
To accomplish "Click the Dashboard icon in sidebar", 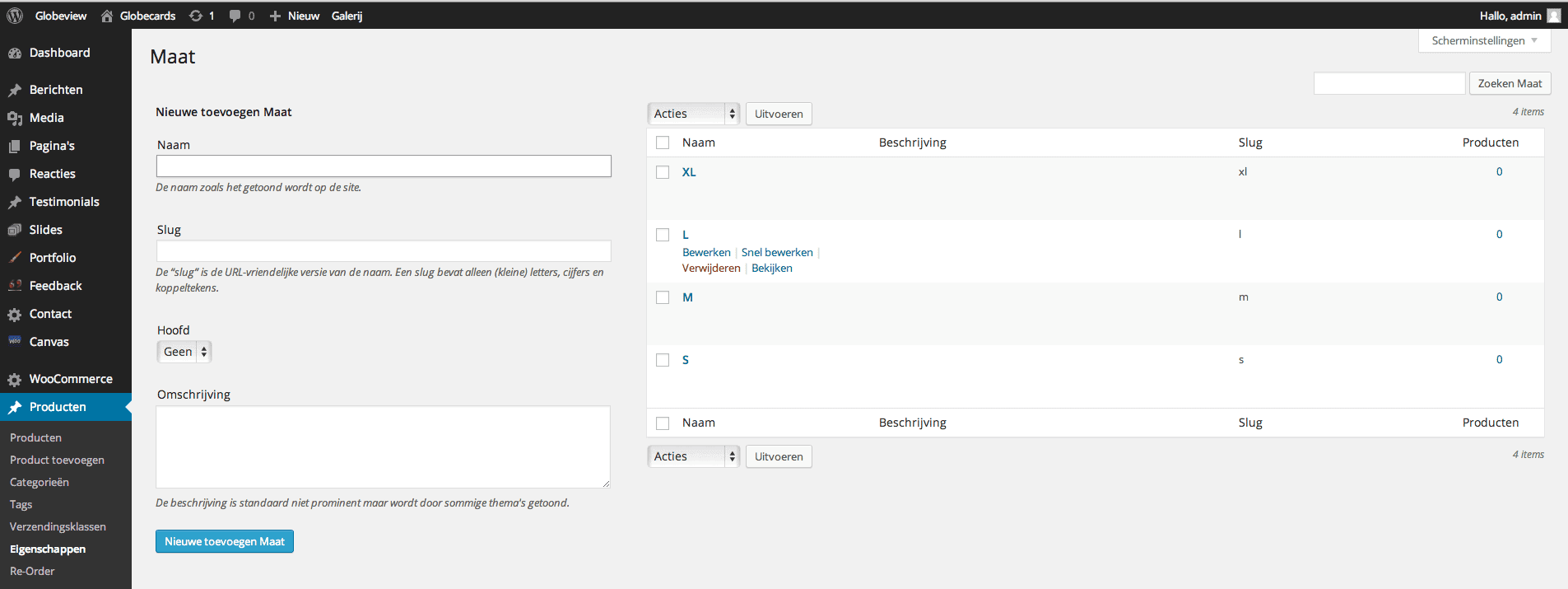I will (x=15, y=53).
